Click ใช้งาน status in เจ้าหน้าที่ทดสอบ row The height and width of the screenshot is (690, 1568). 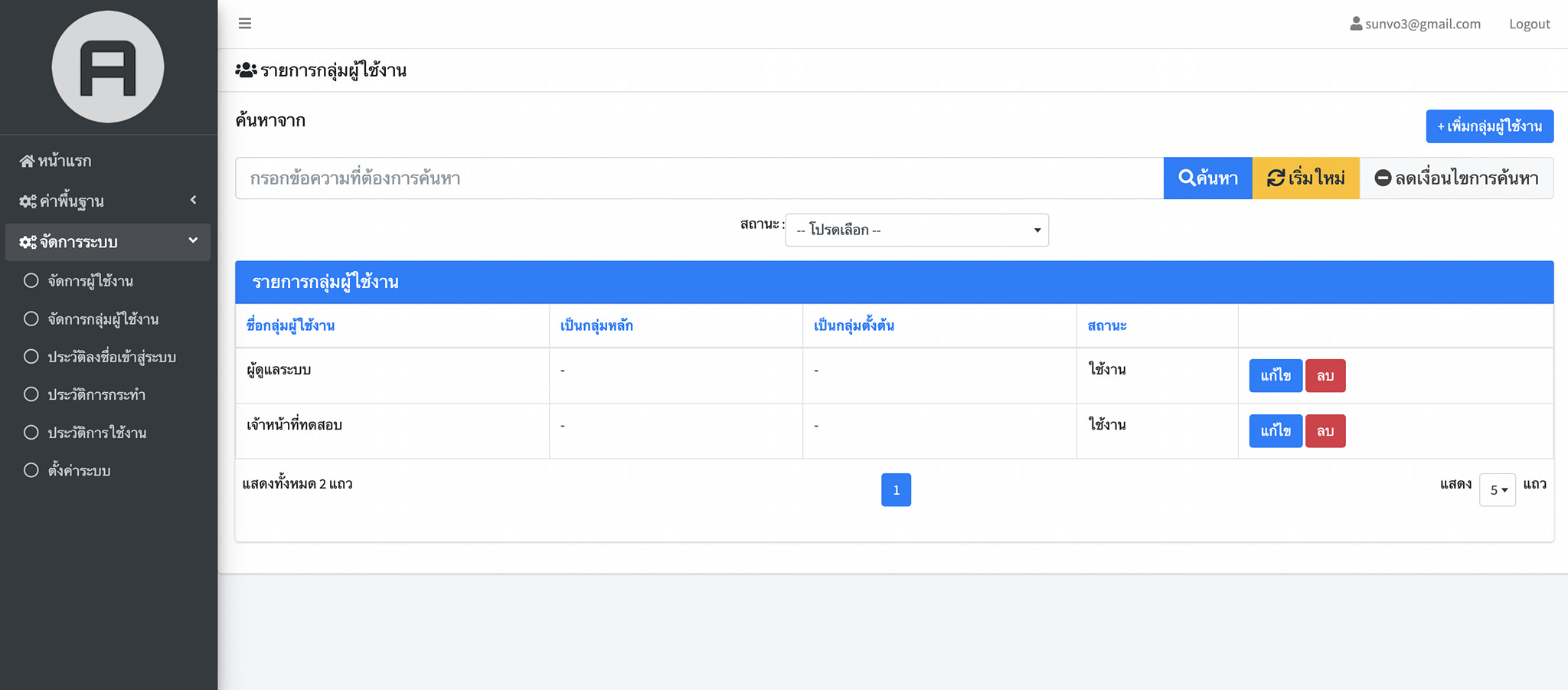1107,424
